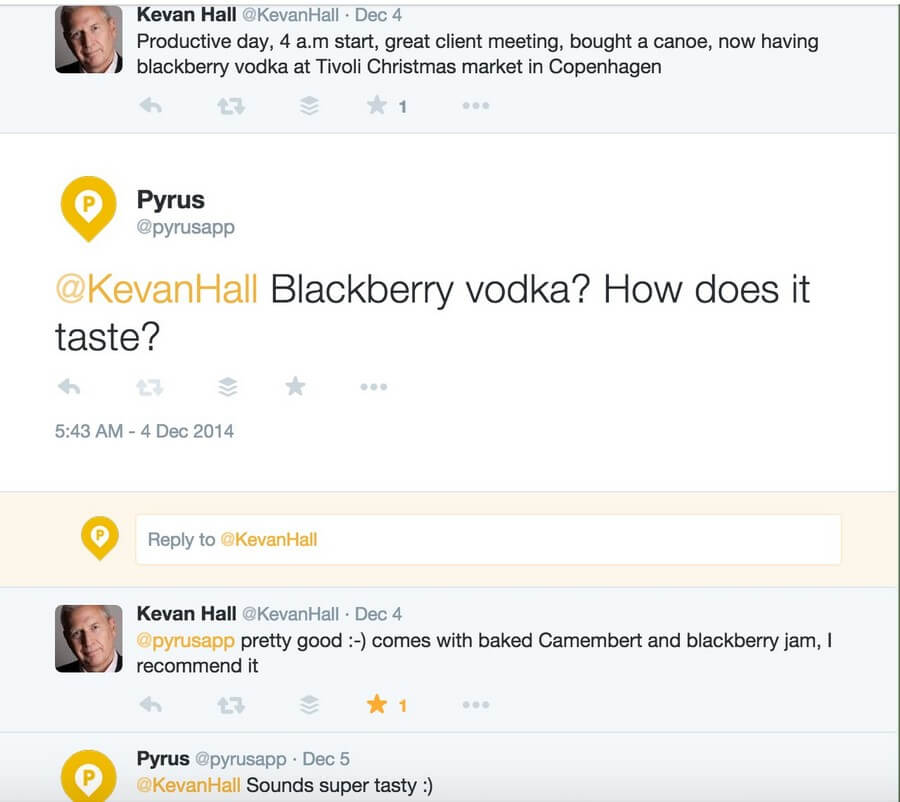
Task: Open the ellipsis under Kevan Hall's reply
Action: click(x=475, y=704)
